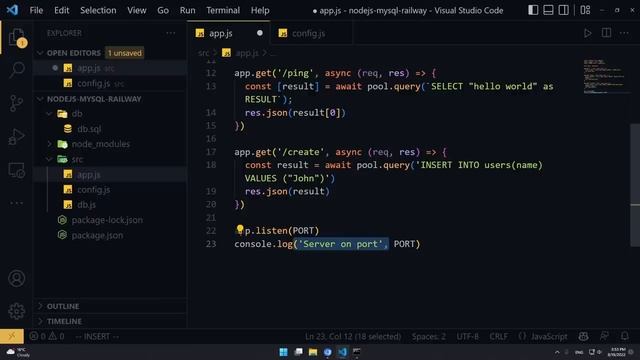
Task: Open Explorer Views and More Actions ellipsis
Action: [x=171, y=33]
